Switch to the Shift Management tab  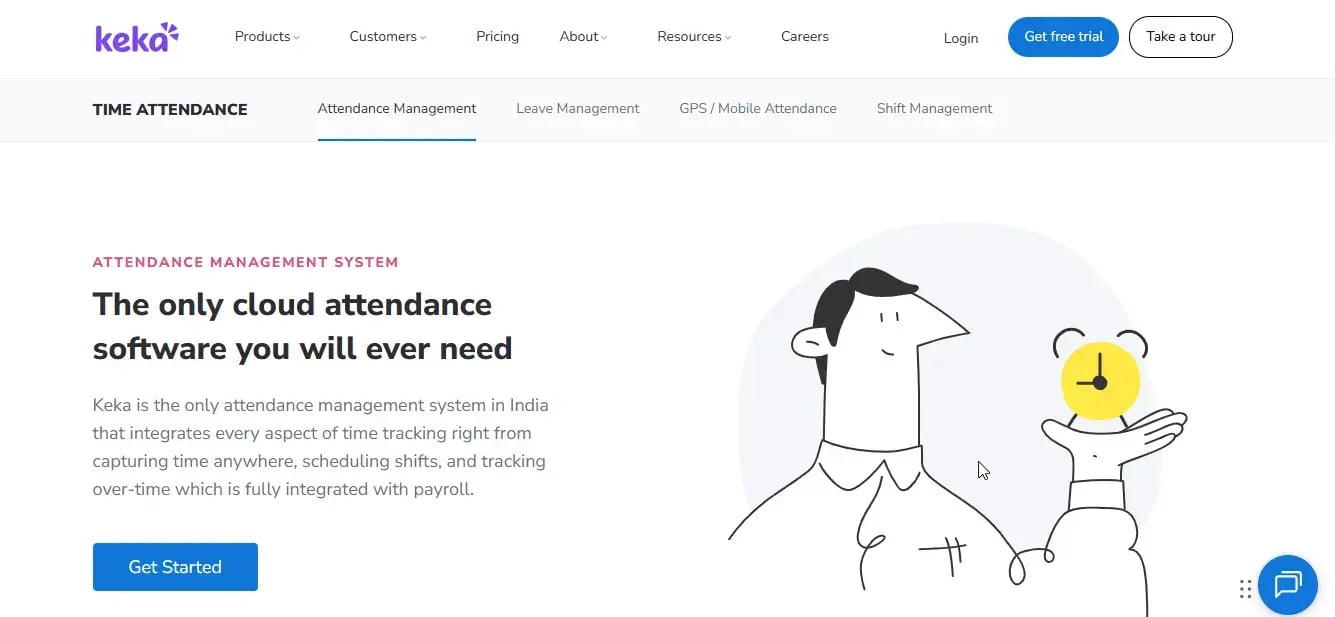[x=934, y=109]
